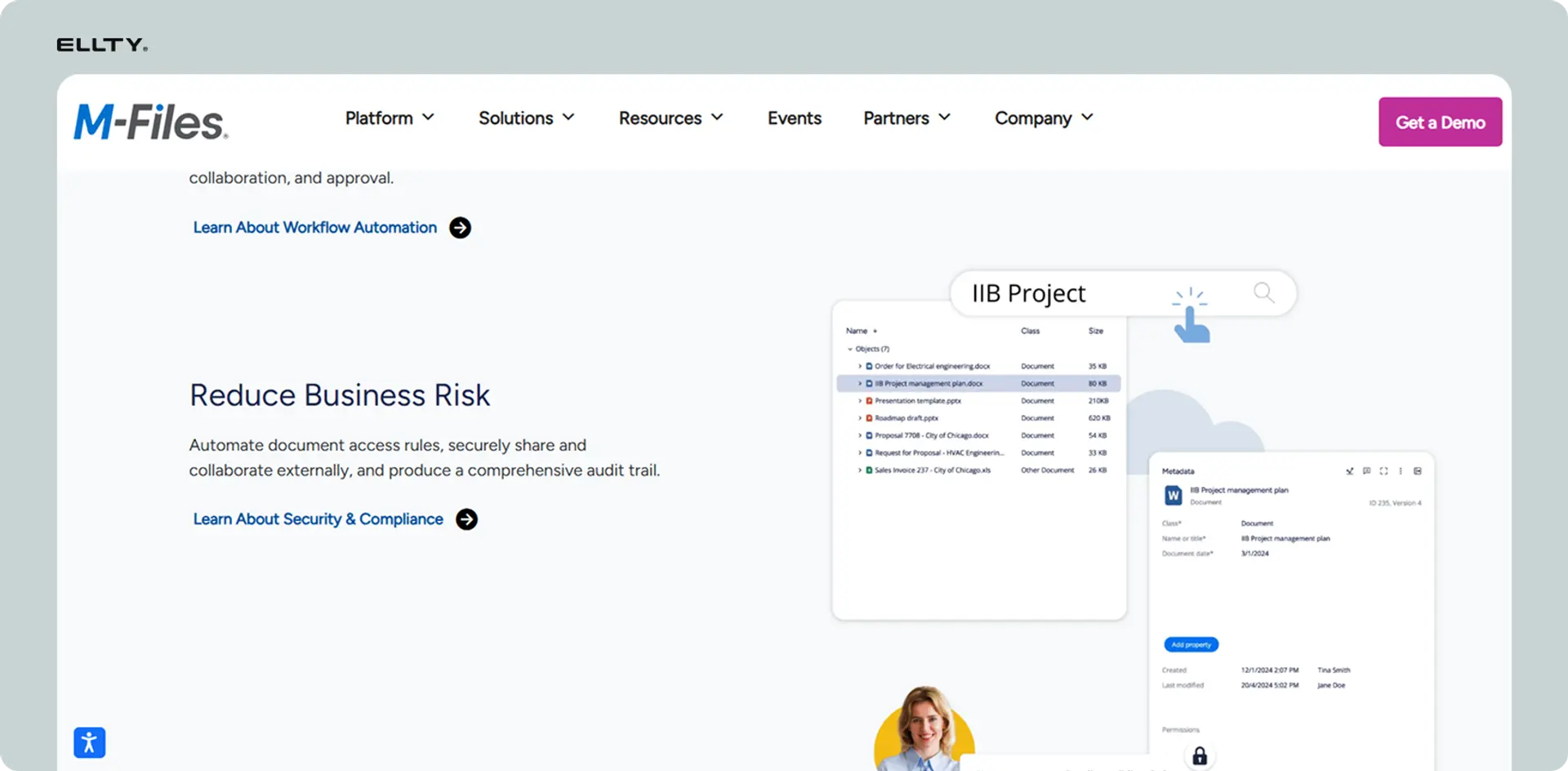The height and width of the screenshot is (771, 1568).
Task: Click the arrow icon beside Learn About Security & Compliance
Action: 466,519
